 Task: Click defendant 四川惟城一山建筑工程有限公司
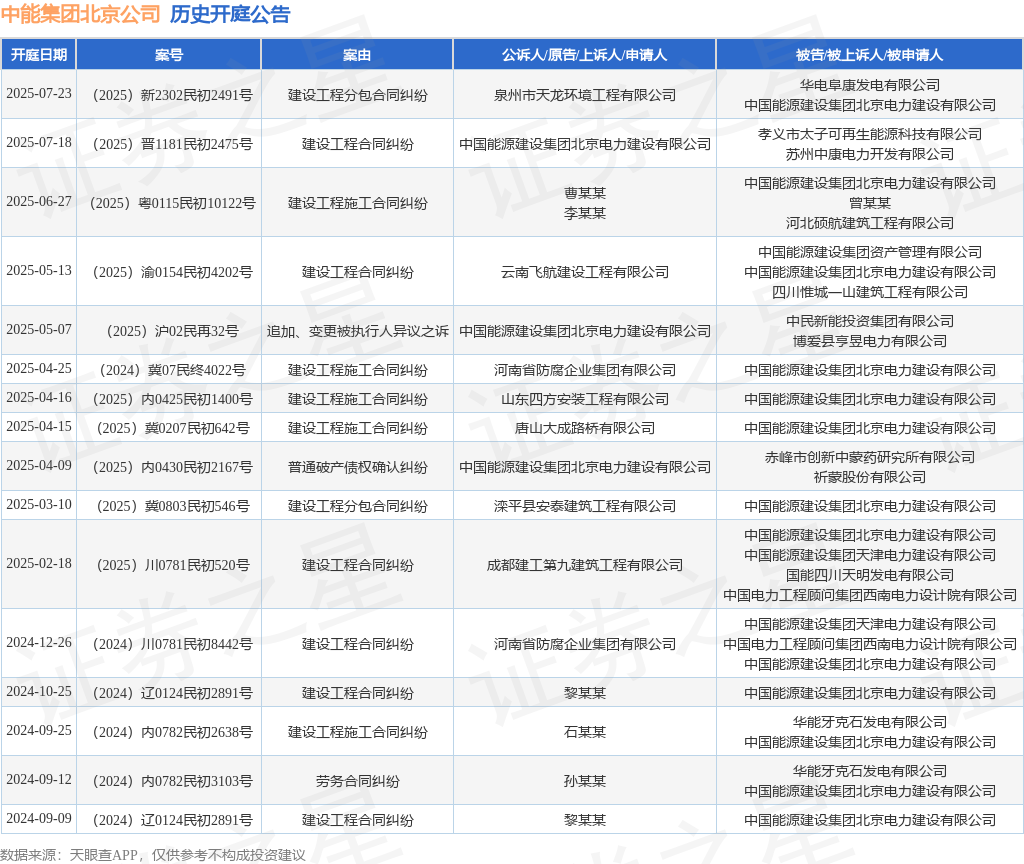870,292
